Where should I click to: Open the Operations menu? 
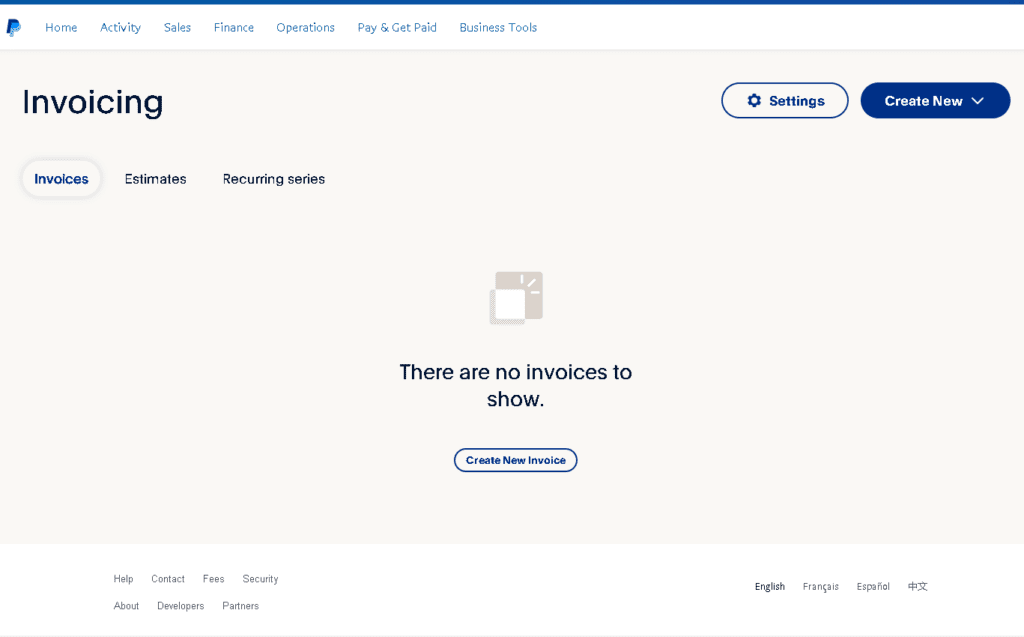pyautogui.click(x=305, y=27)
